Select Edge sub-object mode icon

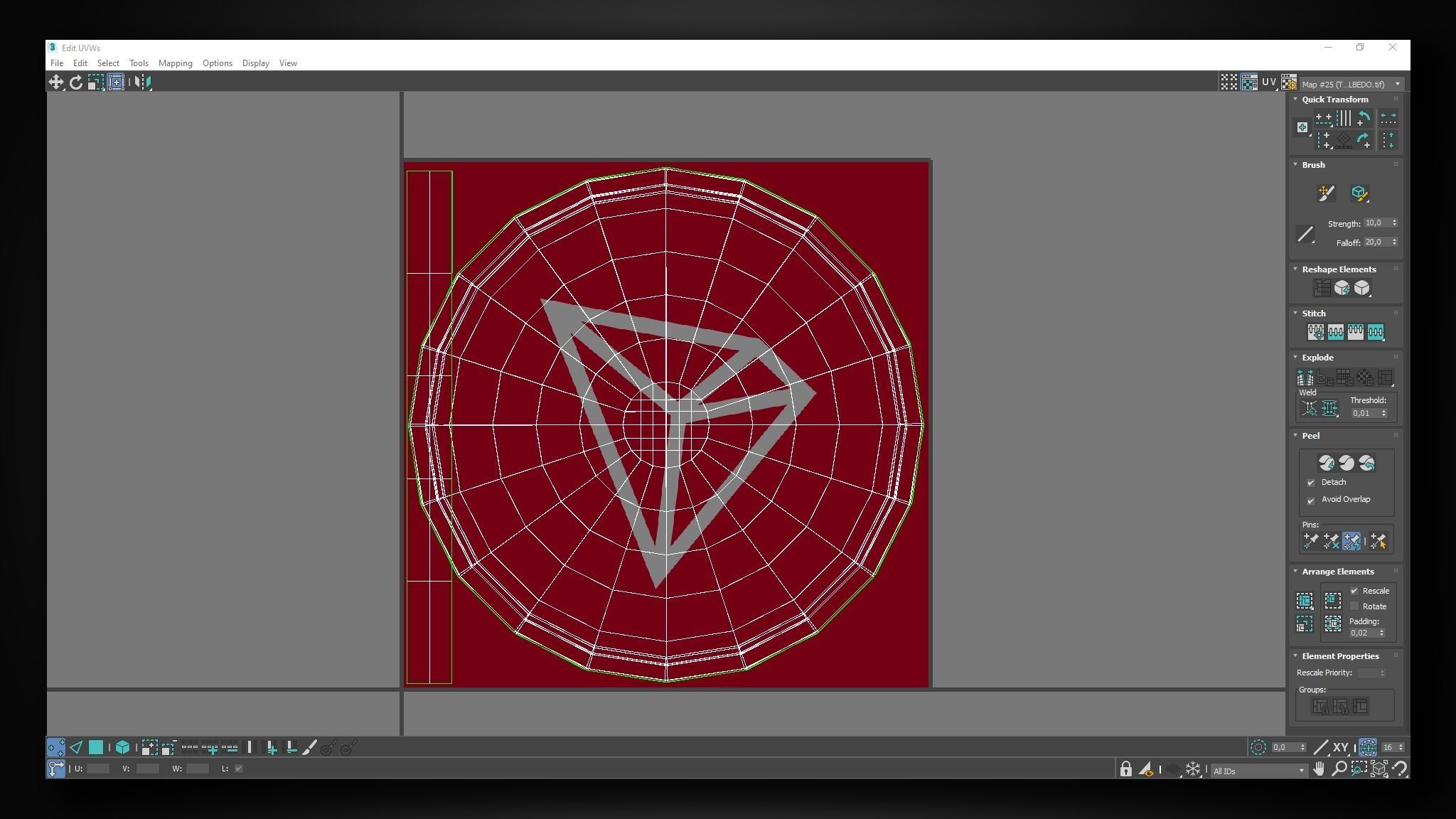point(76,747)
